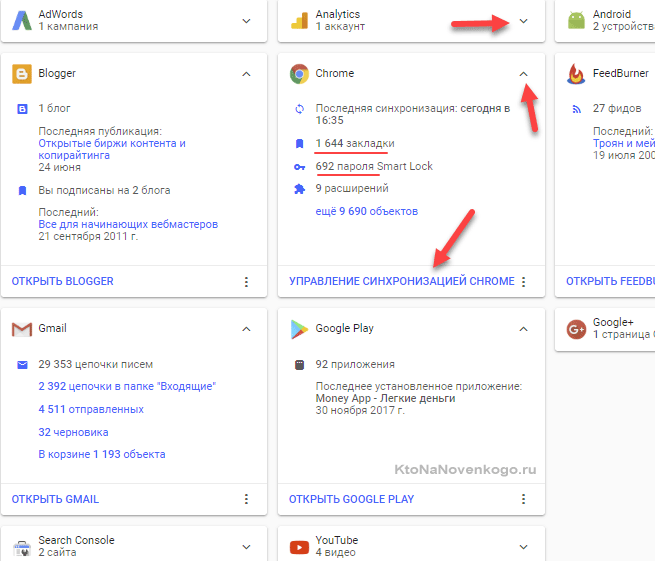
Task: Click the bookmark icon beside 1 644 закладки
Action: coord(300,144)
